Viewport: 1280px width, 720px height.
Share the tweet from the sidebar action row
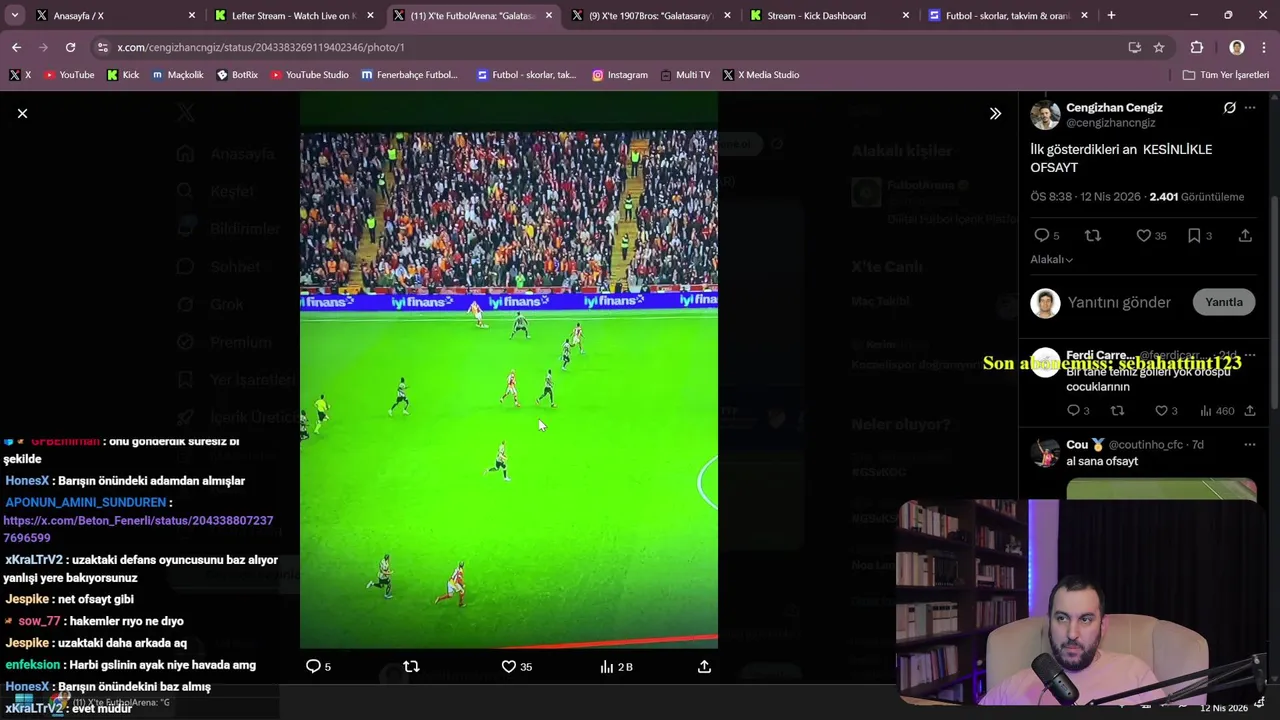tap(1245, 236)
